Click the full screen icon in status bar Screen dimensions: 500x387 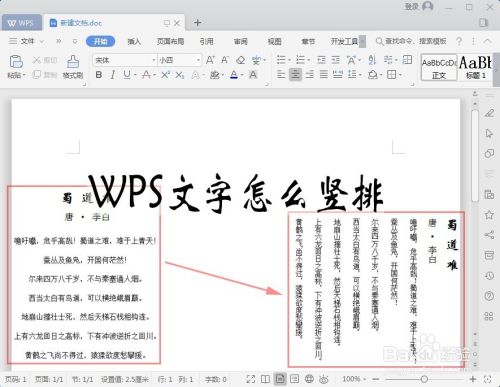point(251,379)
